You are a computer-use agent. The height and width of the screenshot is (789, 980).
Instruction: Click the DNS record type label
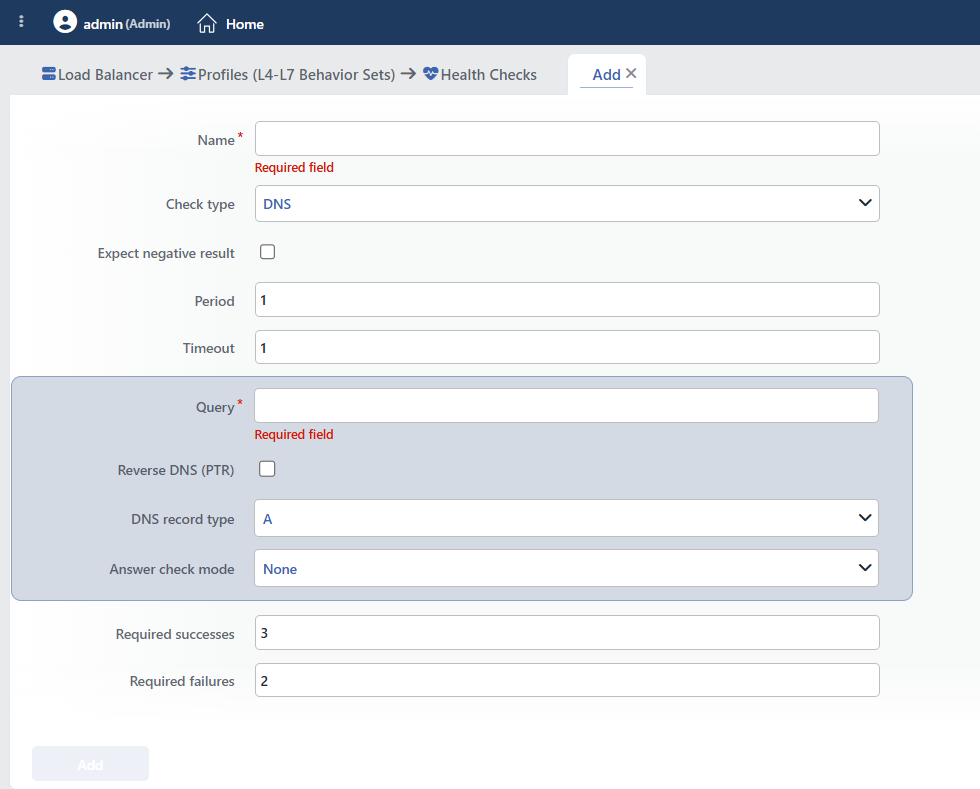click(x=182, y=520)
